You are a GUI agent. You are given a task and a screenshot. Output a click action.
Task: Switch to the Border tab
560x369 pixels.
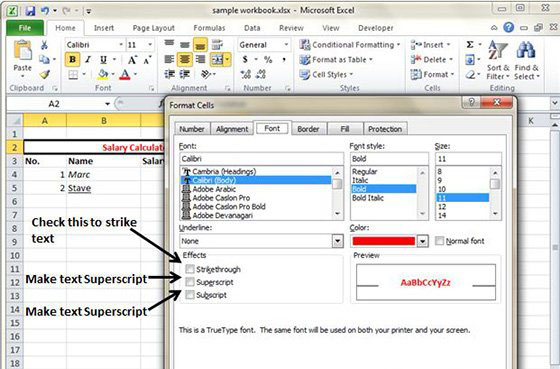coord(308,129)
